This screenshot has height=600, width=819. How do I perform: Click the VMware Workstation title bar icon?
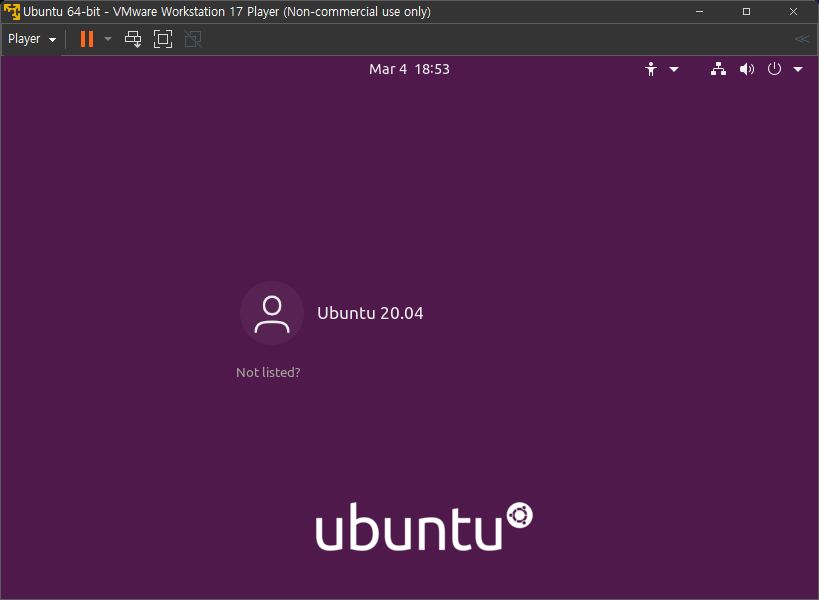coord(10,11)
